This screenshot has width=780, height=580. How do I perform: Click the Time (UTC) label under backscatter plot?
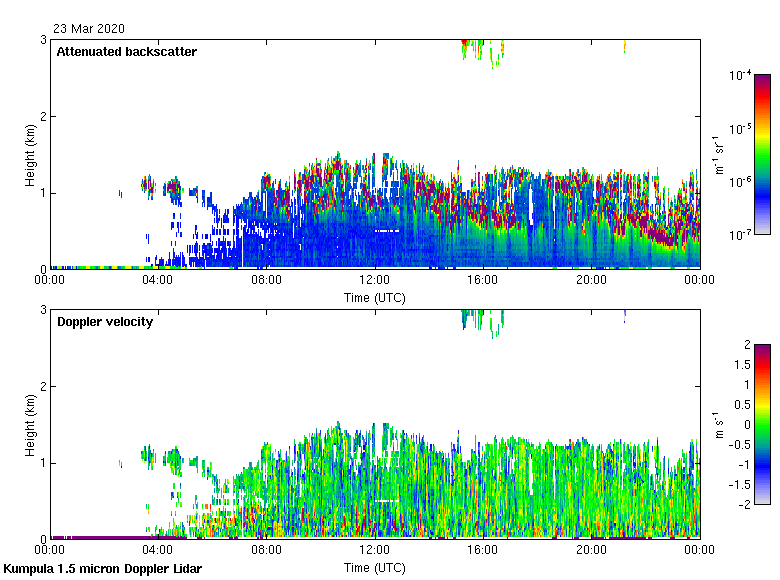(375, 297)
